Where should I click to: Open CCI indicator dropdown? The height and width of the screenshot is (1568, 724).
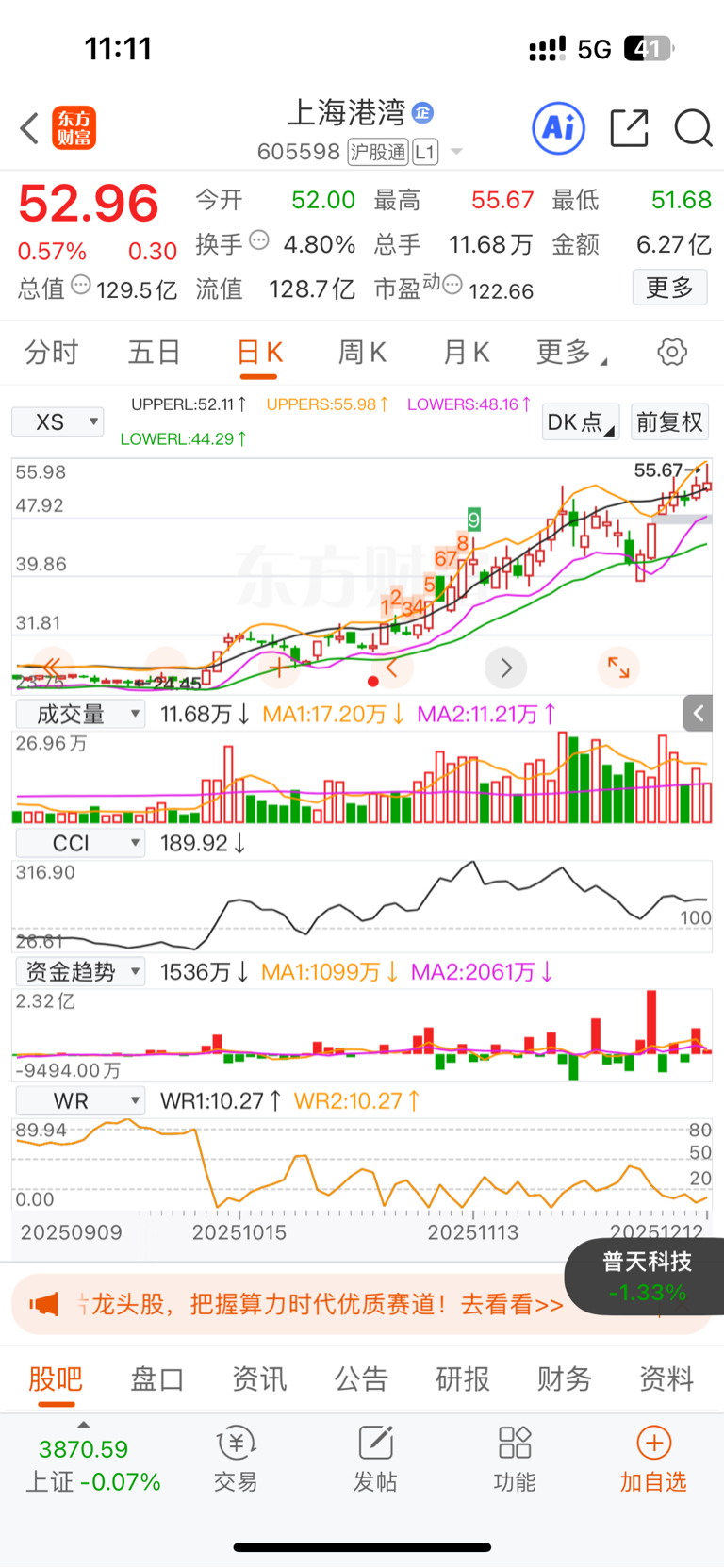pos(80,842)
